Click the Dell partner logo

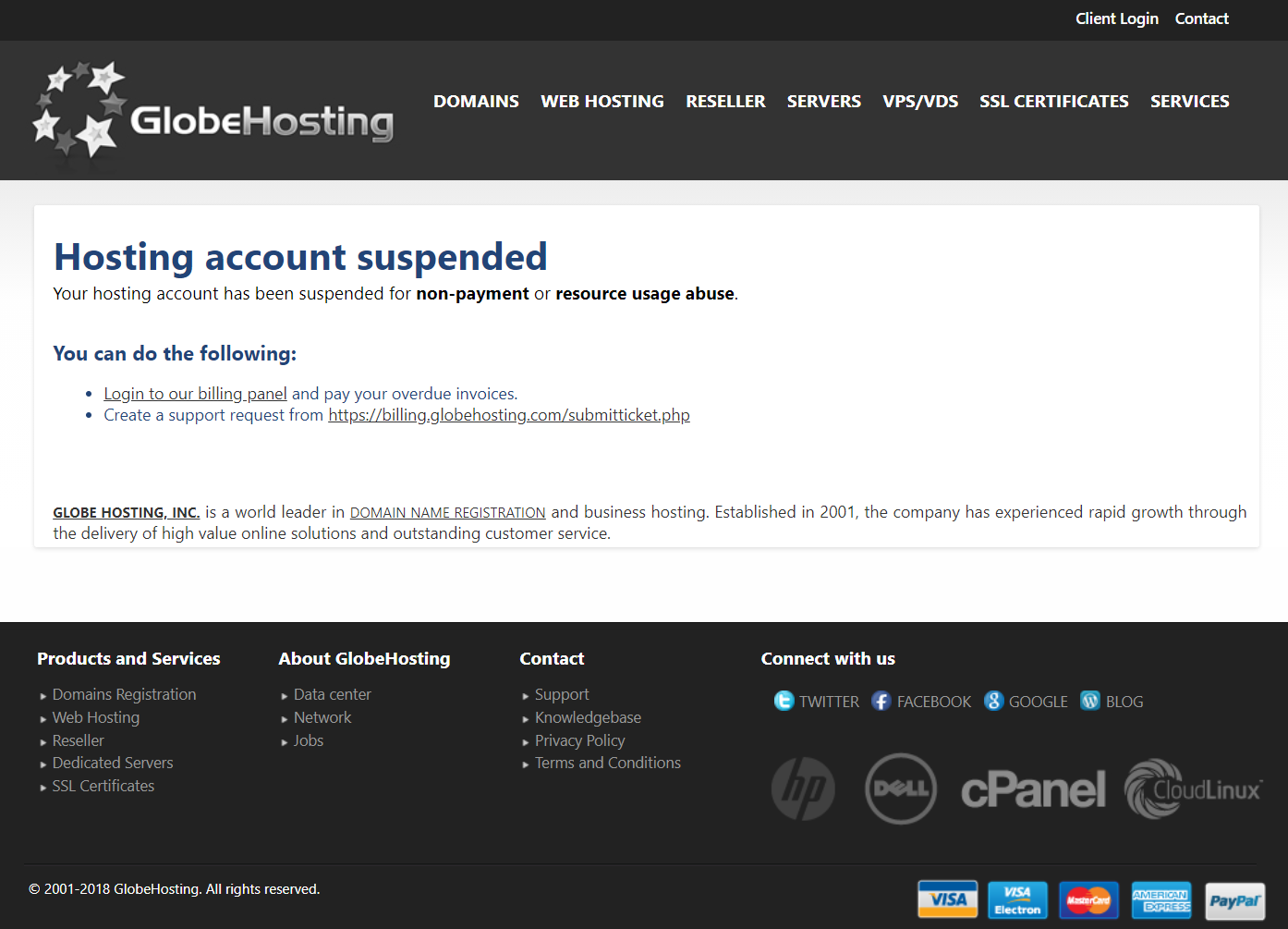(x=901, y=788)
